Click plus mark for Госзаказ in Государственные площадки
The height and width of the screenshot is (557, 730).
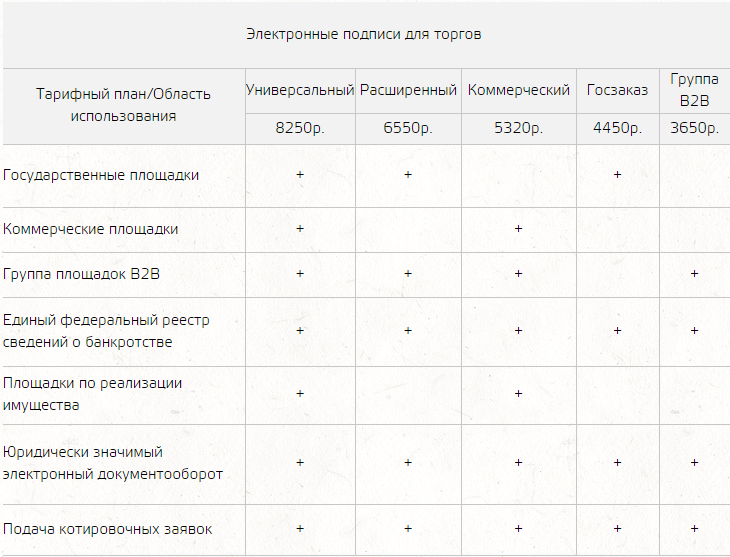pos(617,175)
